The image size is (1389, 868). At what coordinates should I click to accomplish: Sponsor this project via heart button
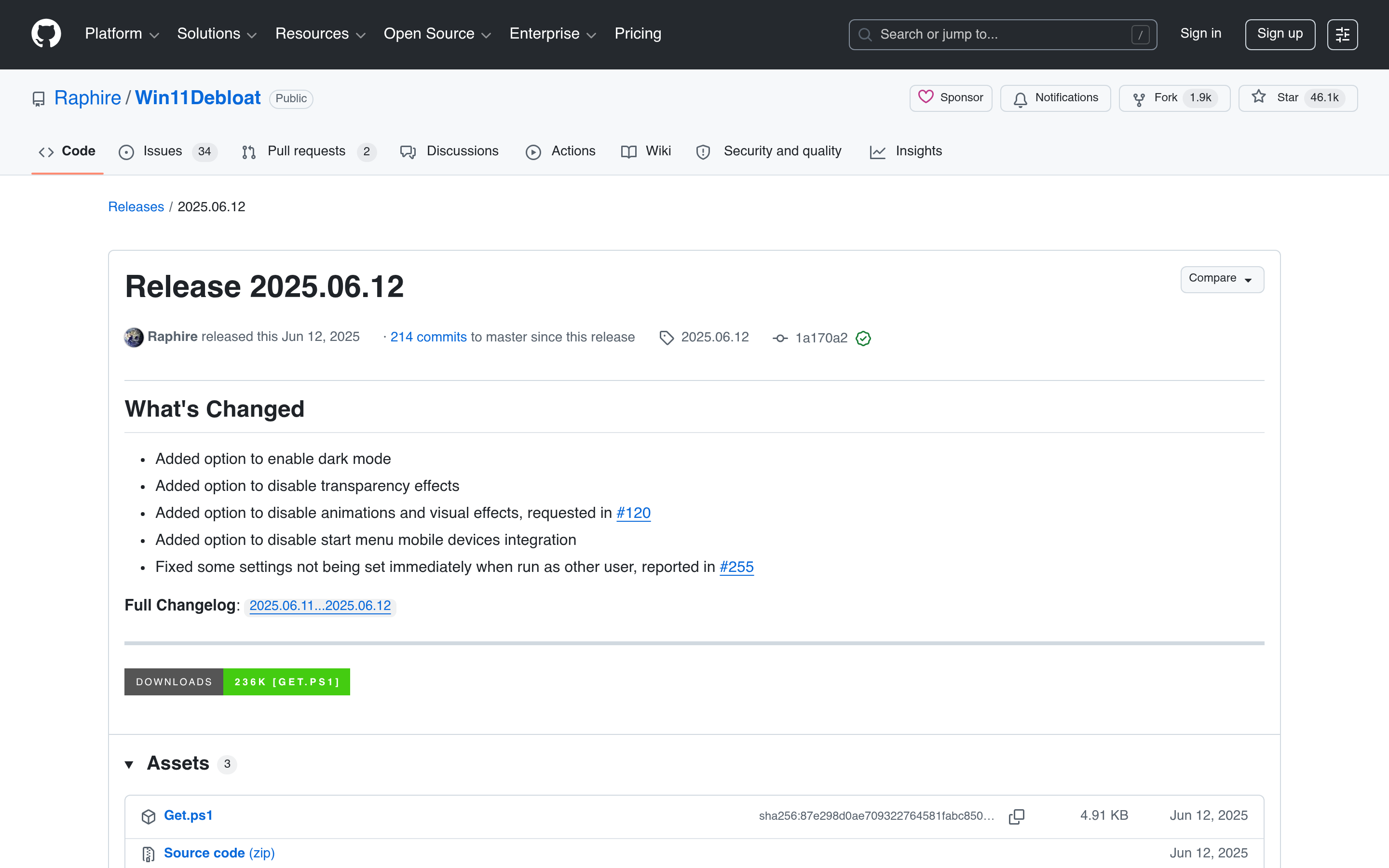coord(951,98)
